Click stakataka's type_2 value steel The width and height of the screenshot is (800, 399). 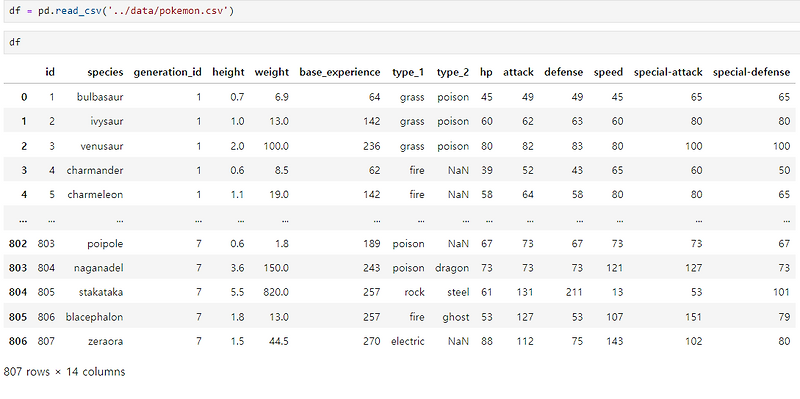[459, 292]
